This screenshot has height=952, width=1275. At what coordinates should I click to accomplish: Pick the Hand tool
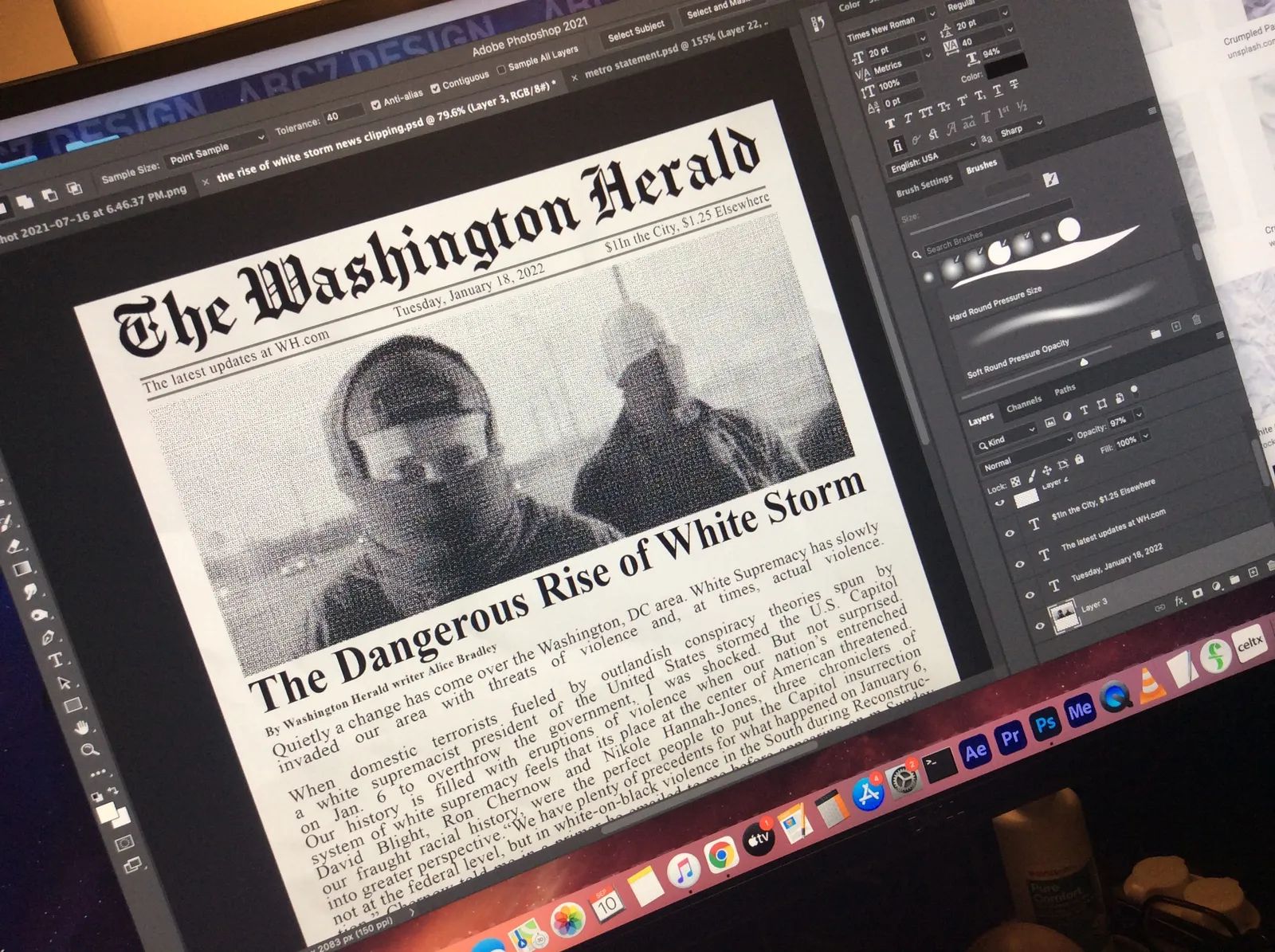pos(80,727)
